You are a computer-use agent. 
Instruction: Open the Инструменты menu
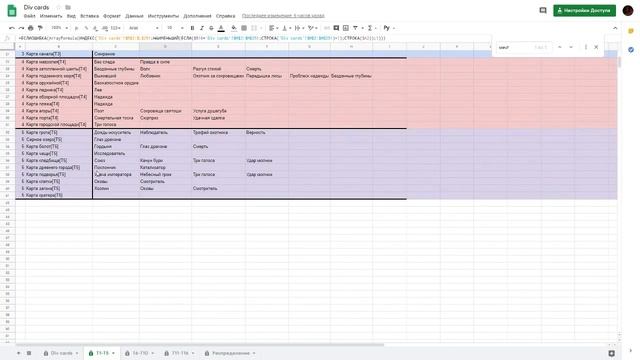(163, 16)
